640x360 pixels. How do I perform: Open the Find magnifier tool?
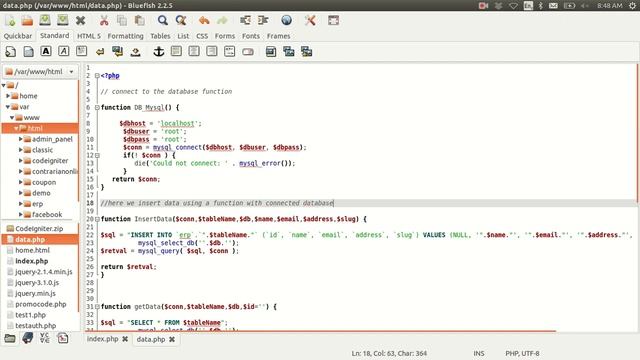pyautogui.click(x=162, y=20)
